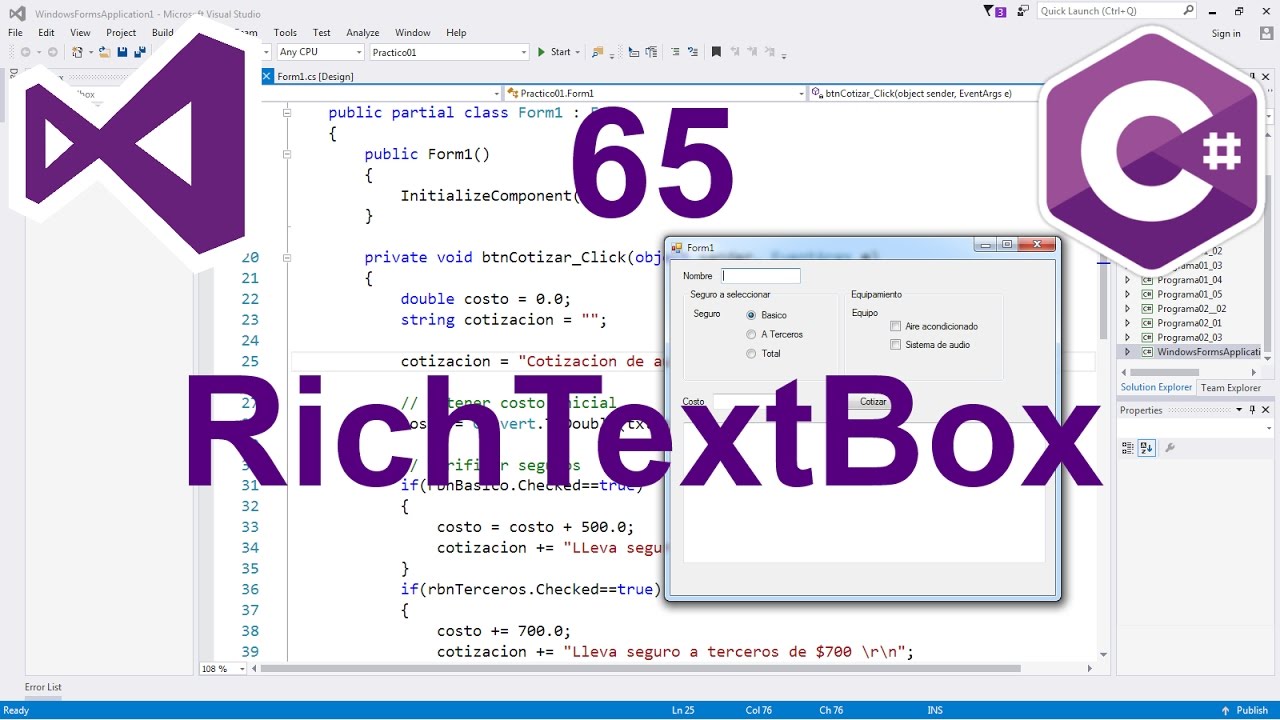Expand the Programa02_01 project node

point(1128,323)
